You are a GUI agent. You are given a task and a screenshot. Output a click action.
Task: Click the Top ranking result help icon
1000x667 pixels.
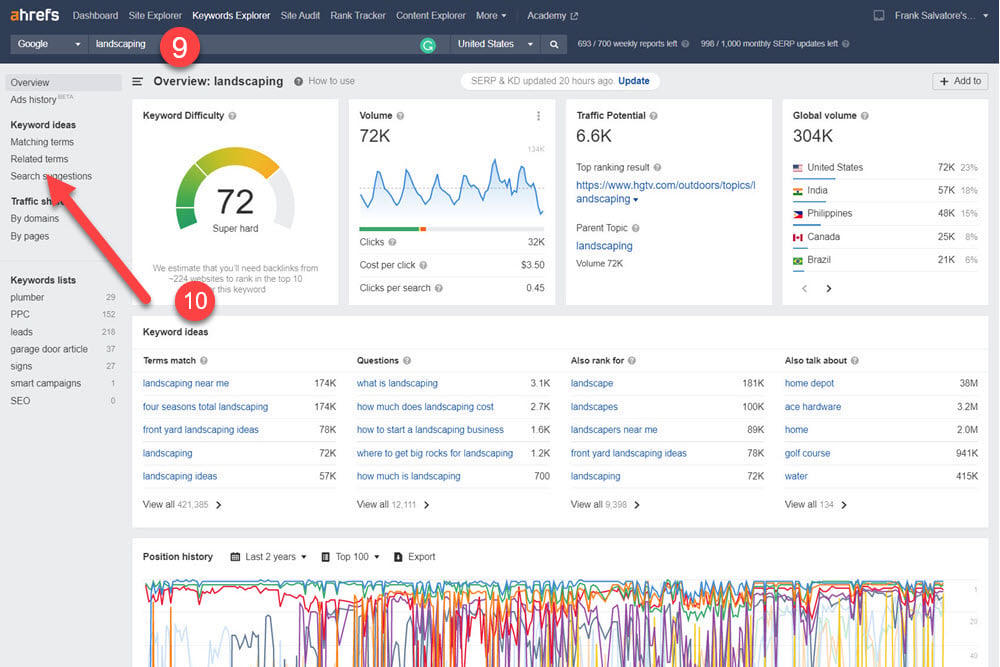click(x=658, y=167)
